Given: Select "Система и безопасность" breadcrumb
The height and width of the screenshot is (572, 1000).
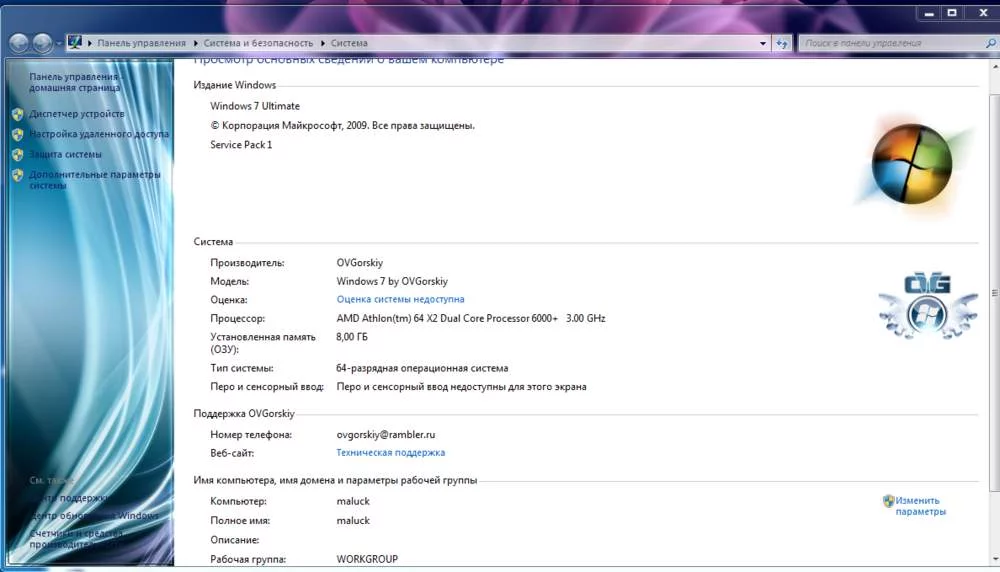Looking at the screenshot, I should tap(258, 43).
